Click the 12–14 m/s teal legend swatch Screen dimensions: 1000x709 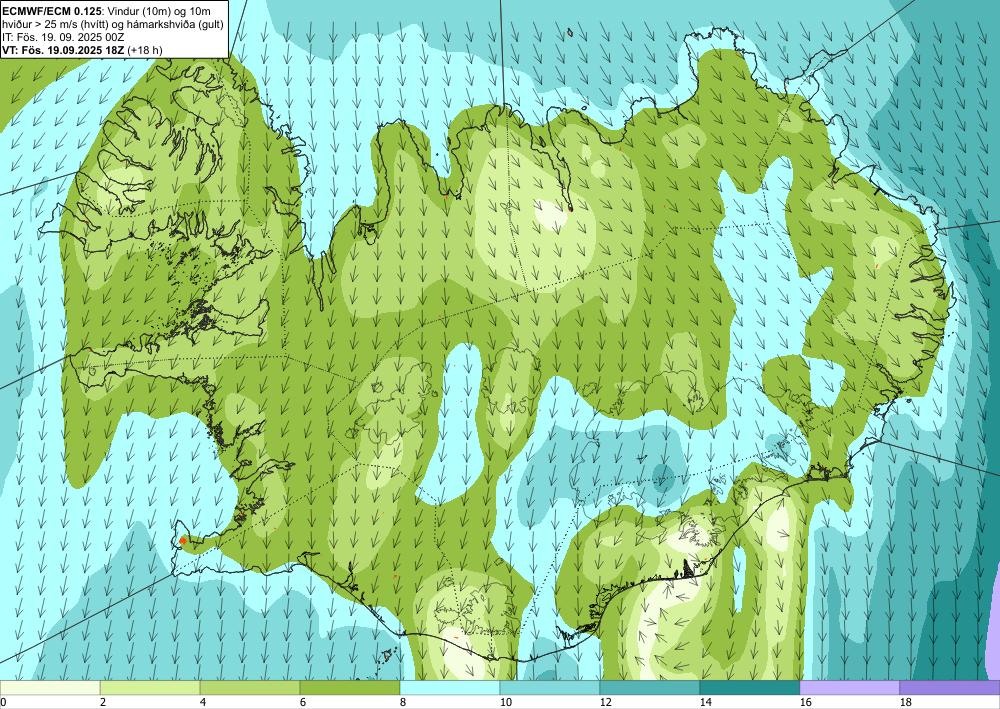[x=650, y=687]
